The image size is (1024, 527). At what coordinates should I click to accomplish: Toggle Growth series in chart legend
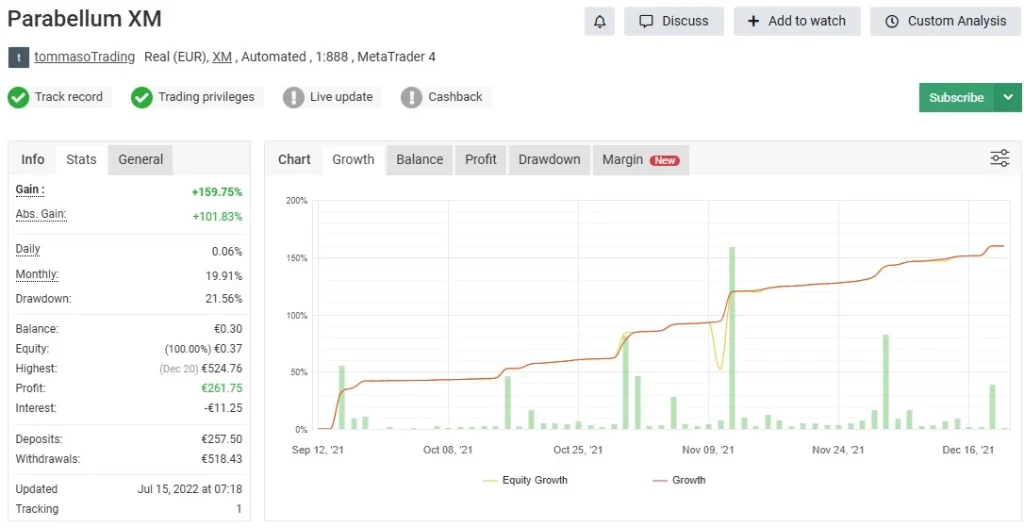[678, 480]
